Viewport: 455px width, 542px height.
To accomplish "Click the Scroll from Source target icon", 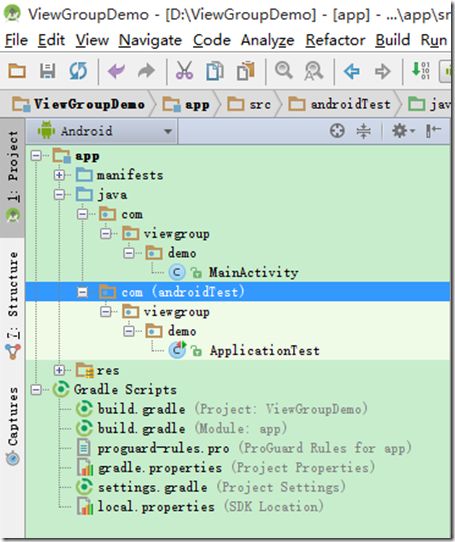I will [x=337, y=131].
